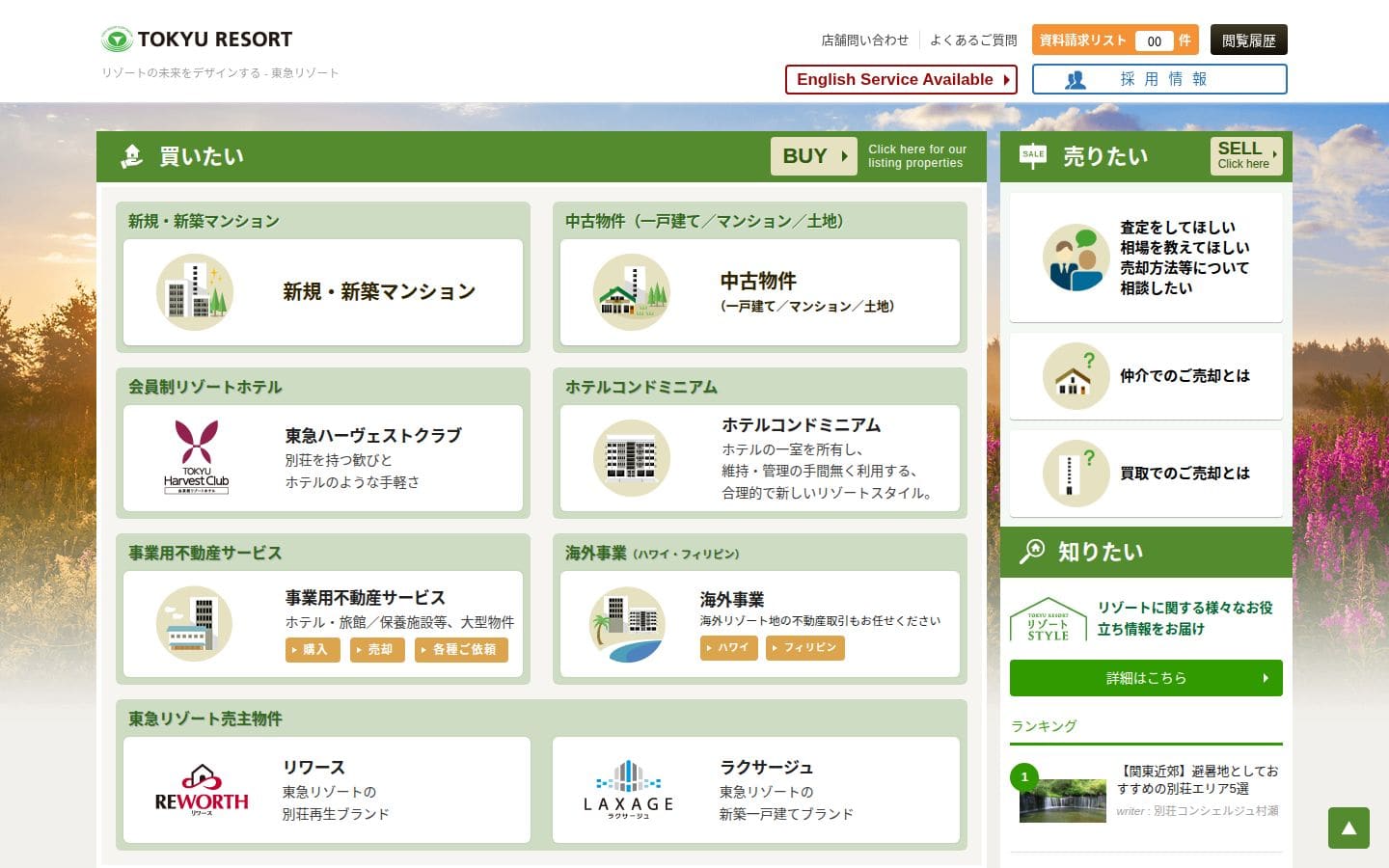Click the フィリピン orange button
Viewport: 1389px width, 868px height.
(x=805, y=648)
